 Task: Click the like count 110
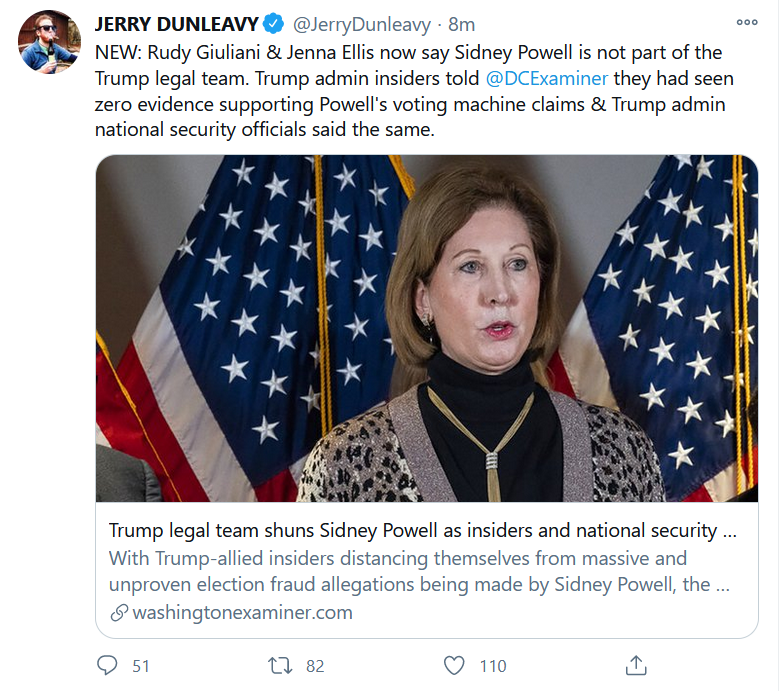point(492,666)
